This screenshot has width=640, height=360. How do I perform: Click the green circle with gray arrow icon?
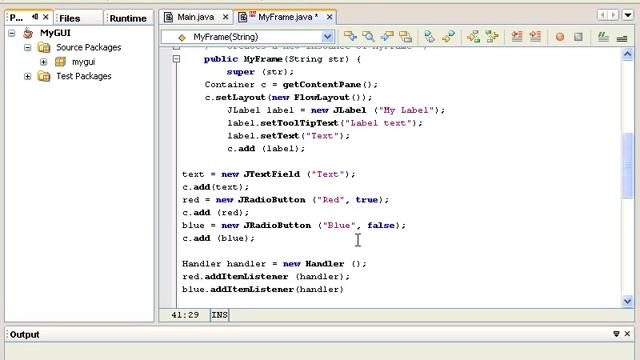(429, 37)
